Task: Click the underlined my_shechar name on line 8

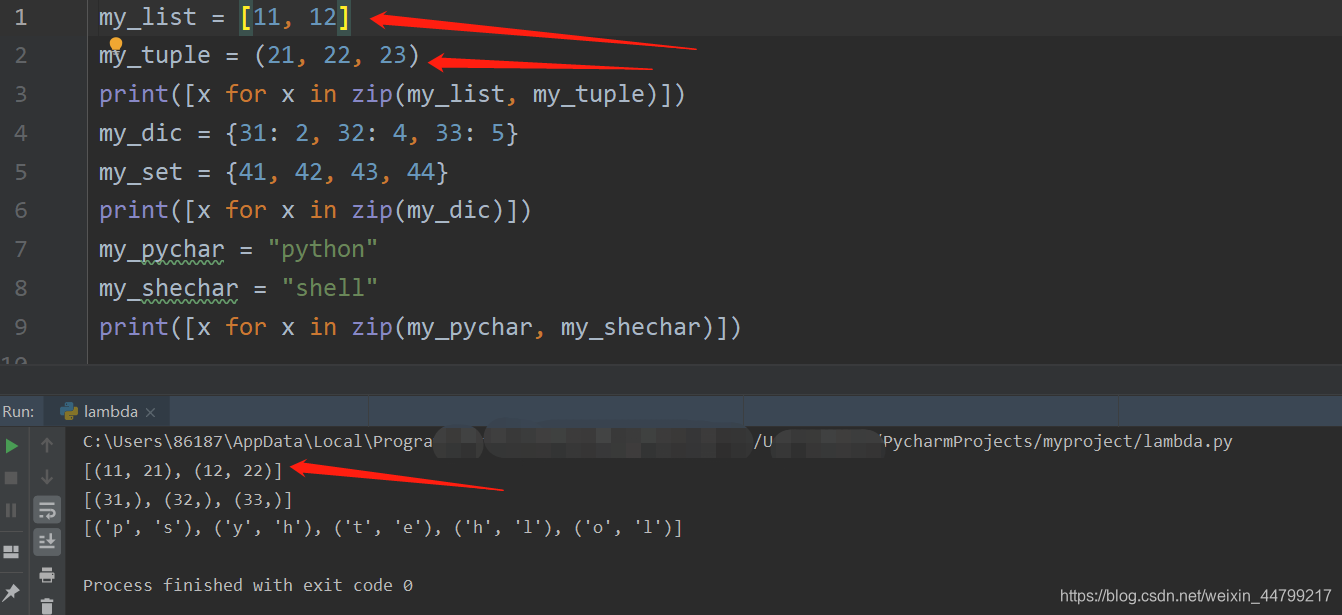Action: 169,289
